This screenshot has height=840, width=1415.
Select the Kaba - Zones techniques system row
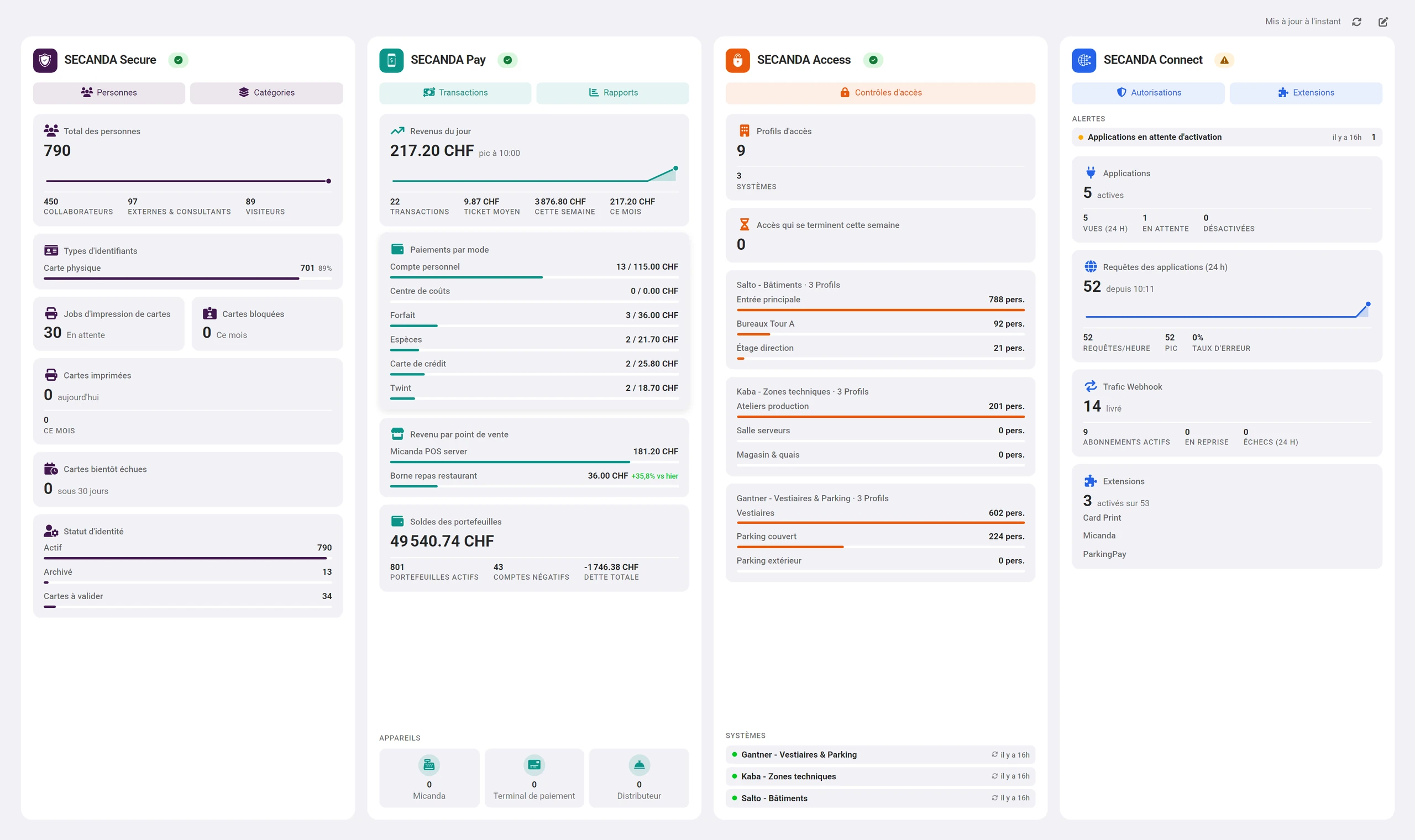pos(881,776)
